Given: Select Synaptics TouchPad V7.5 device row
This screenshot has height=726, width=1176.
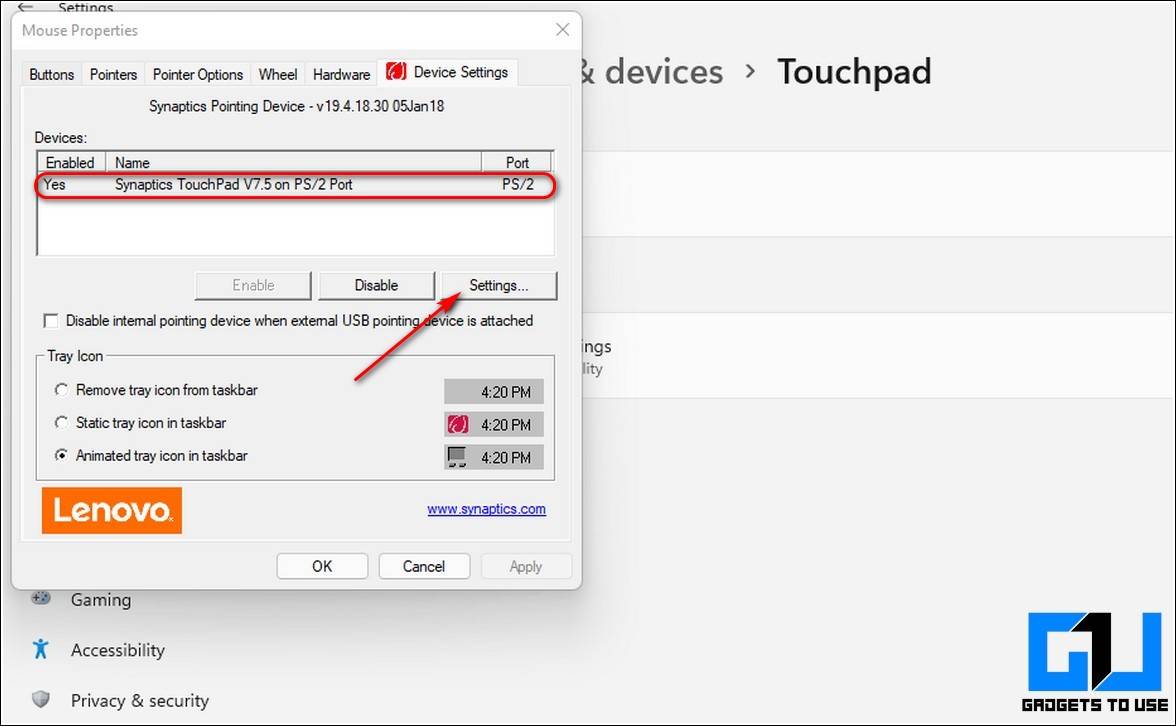Looking at the screenshot, I should (x=233, y=185).
